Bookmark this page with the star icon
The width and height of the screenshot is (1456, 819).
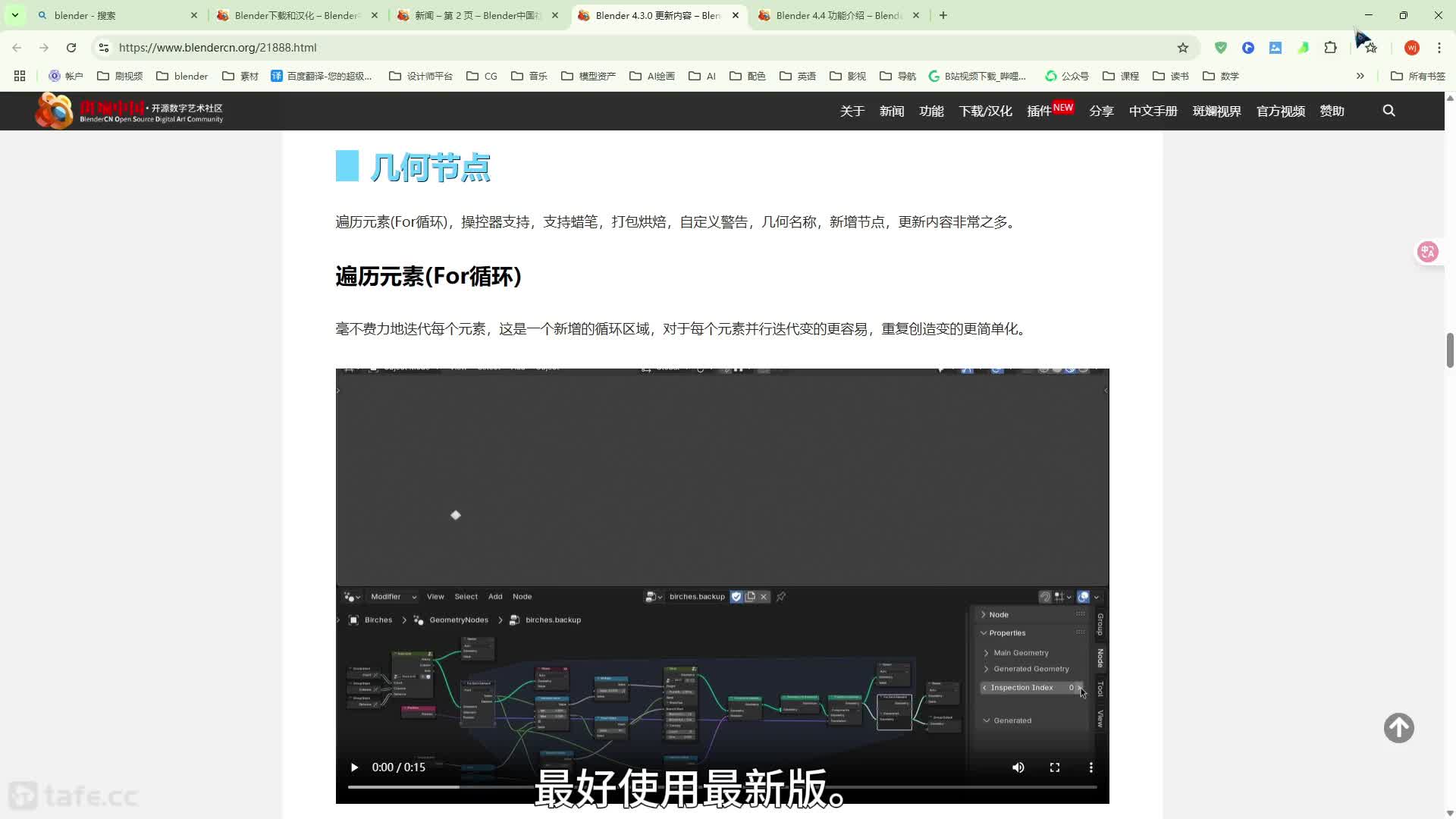point(1183,48)
